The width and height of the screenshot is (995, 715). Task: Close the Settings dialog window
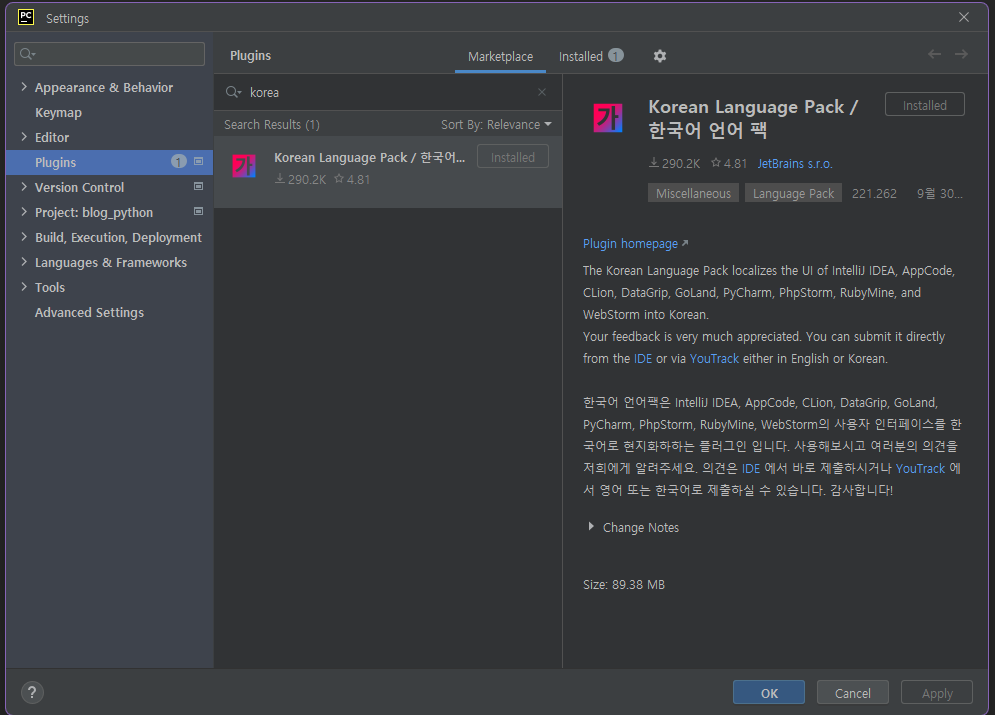coord(964,17)
